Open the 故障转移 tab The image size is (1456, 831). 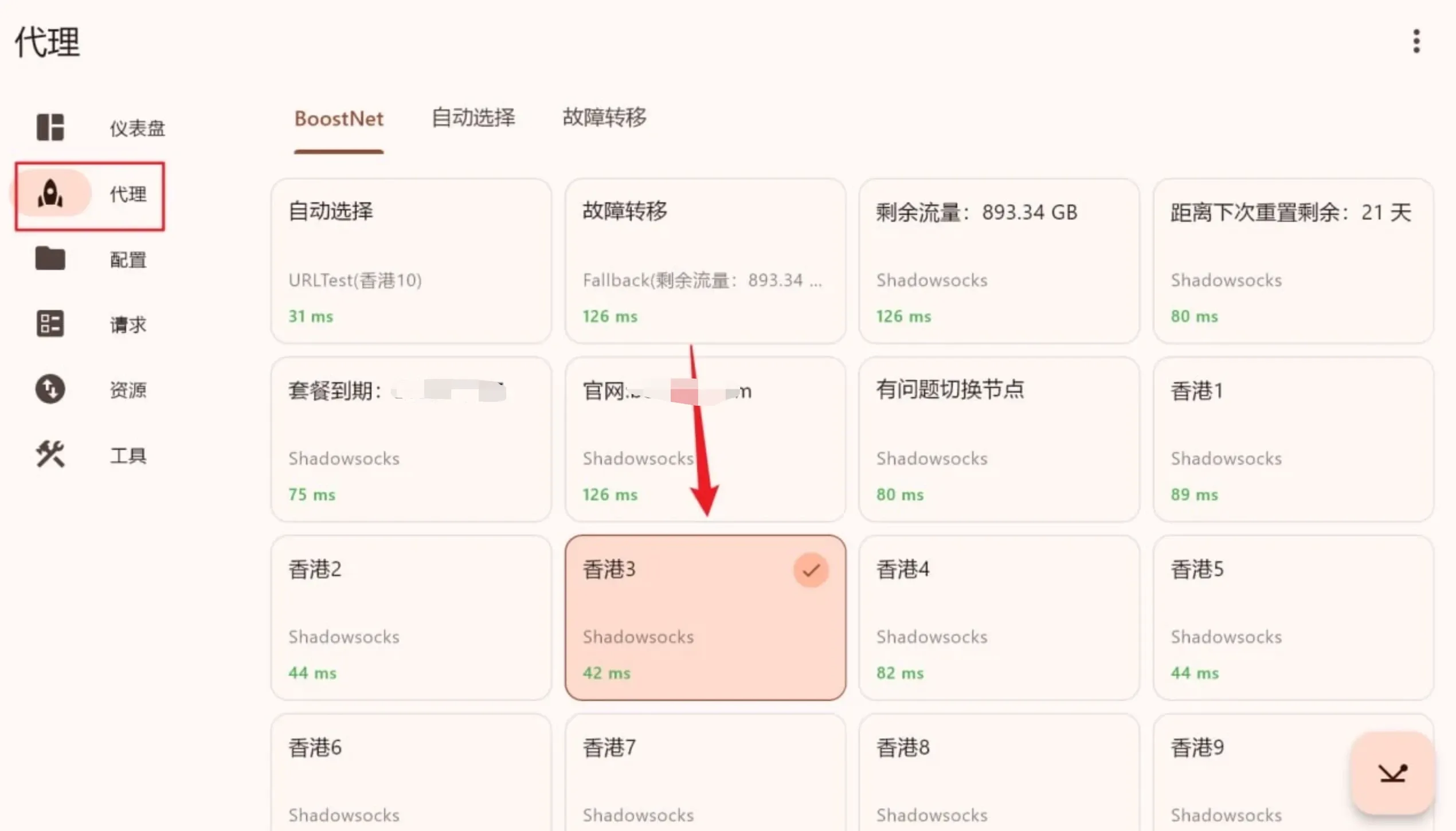[604, 117]
